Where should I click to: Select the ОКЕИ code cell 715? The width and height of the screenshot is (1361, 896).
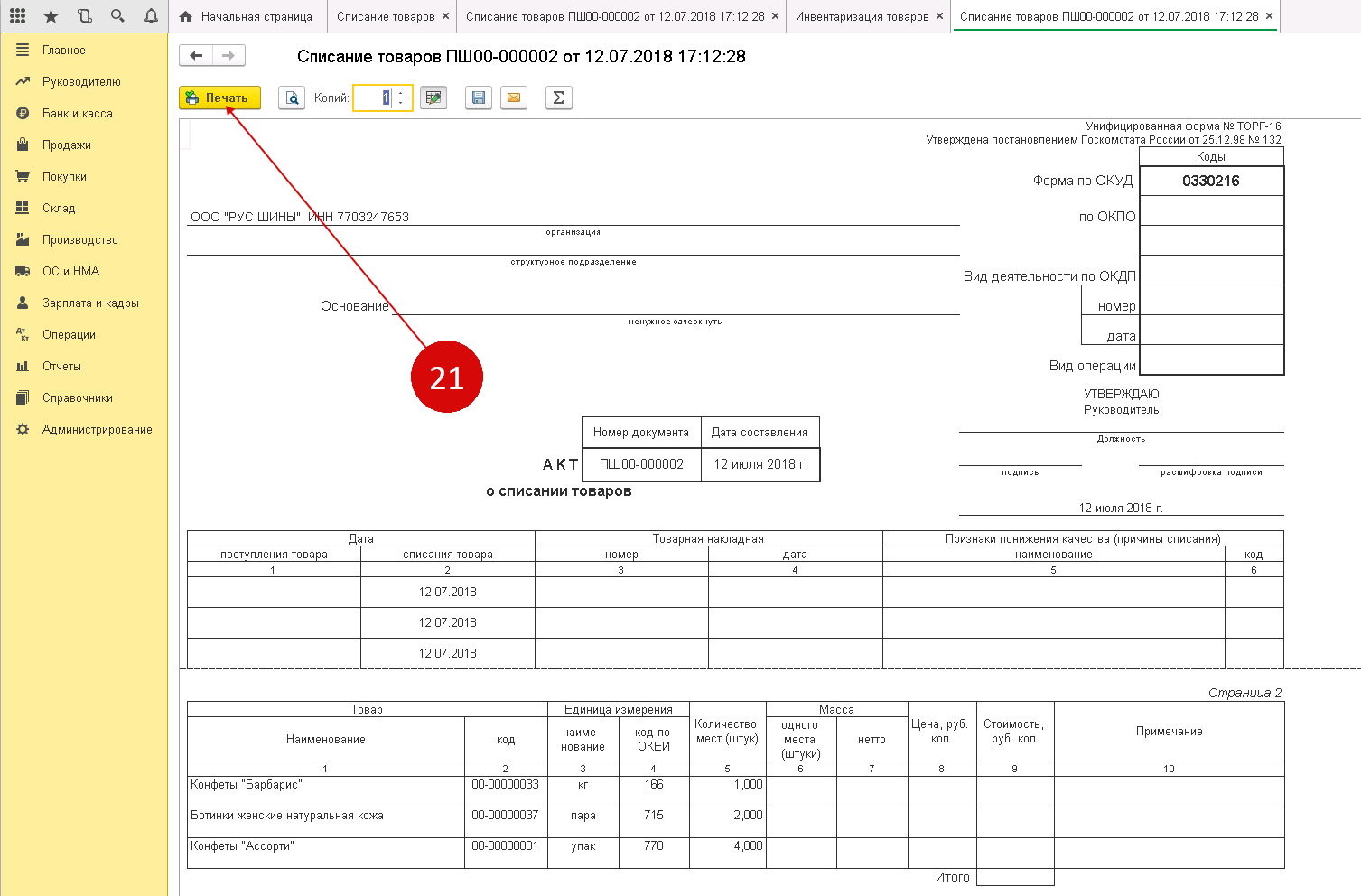(654, 822)
